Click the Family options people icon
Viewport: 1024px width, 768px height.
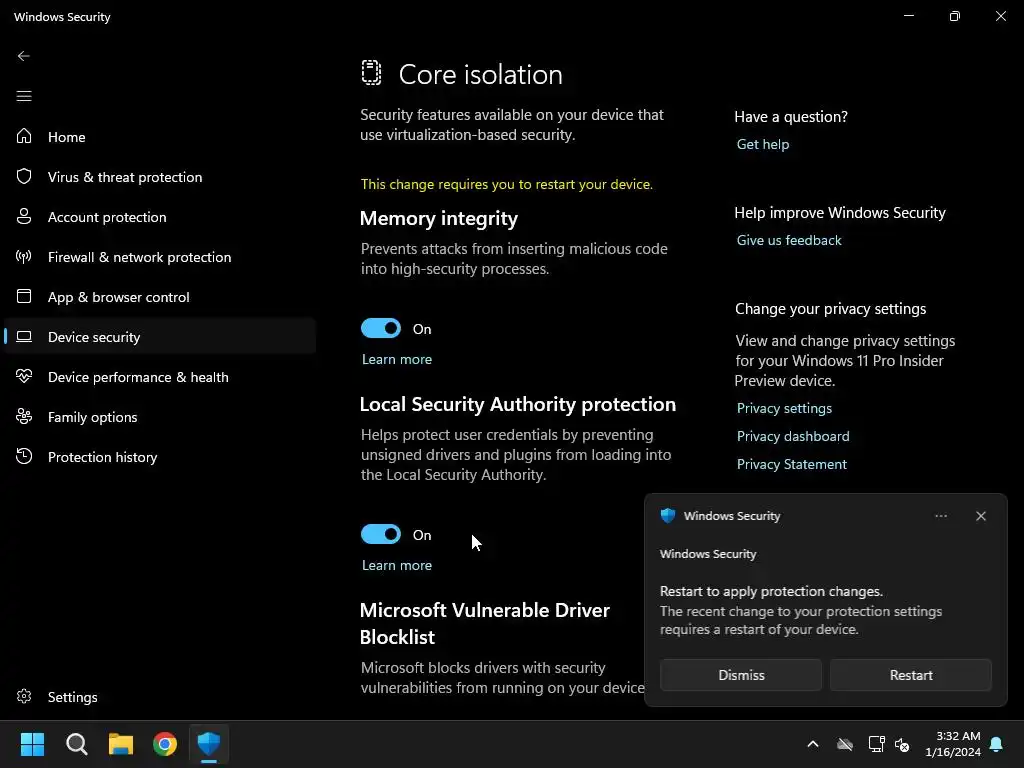coord(24,416)
